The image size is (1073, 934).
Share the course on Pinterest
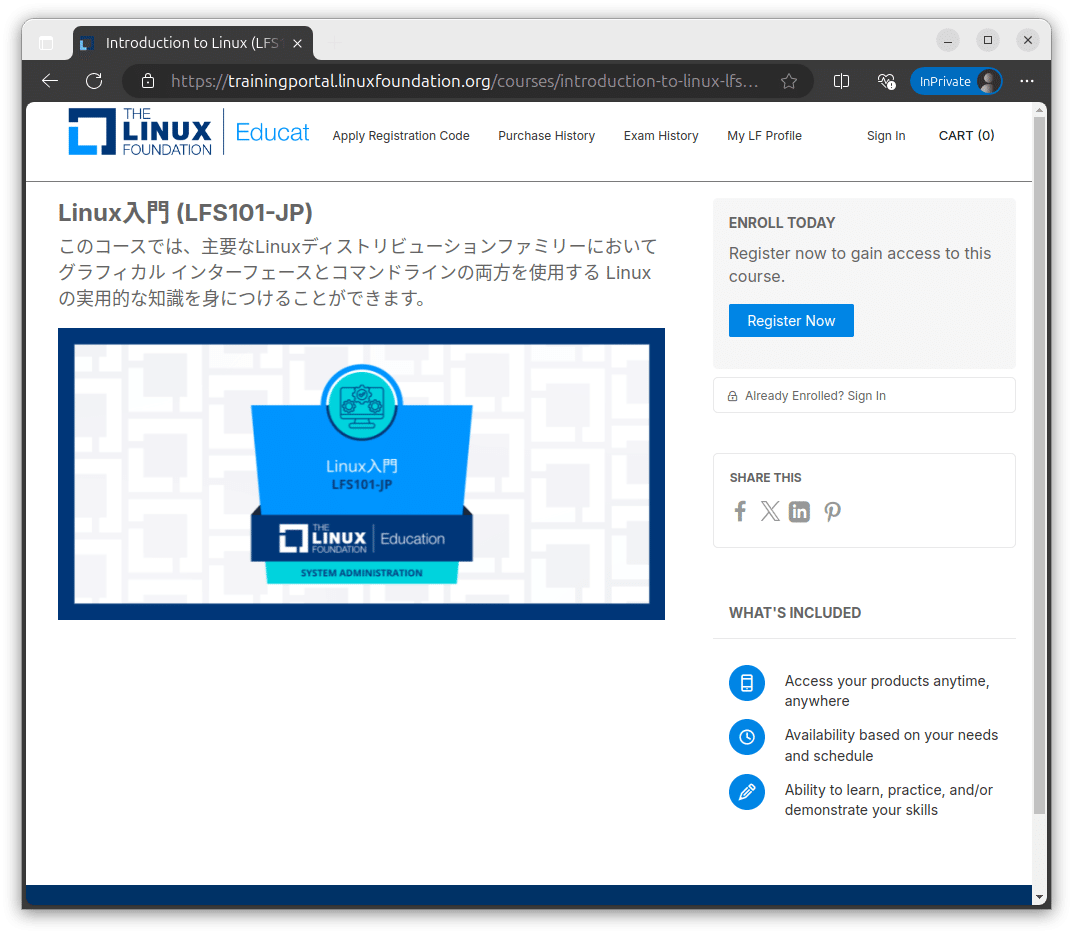click(832, 511)
